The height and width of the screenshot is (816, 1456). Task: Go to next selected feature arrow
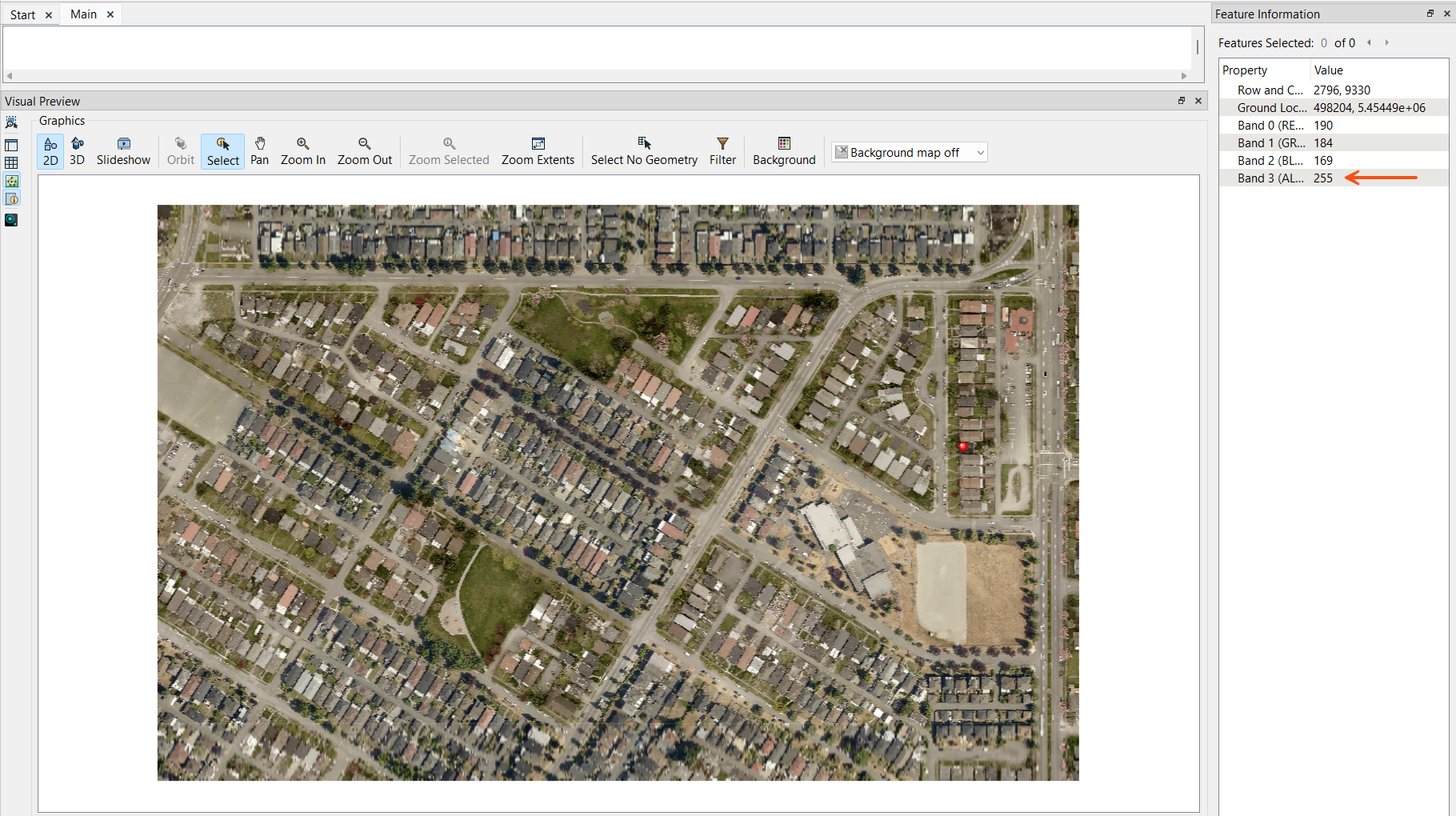[x=1386, y=42]
